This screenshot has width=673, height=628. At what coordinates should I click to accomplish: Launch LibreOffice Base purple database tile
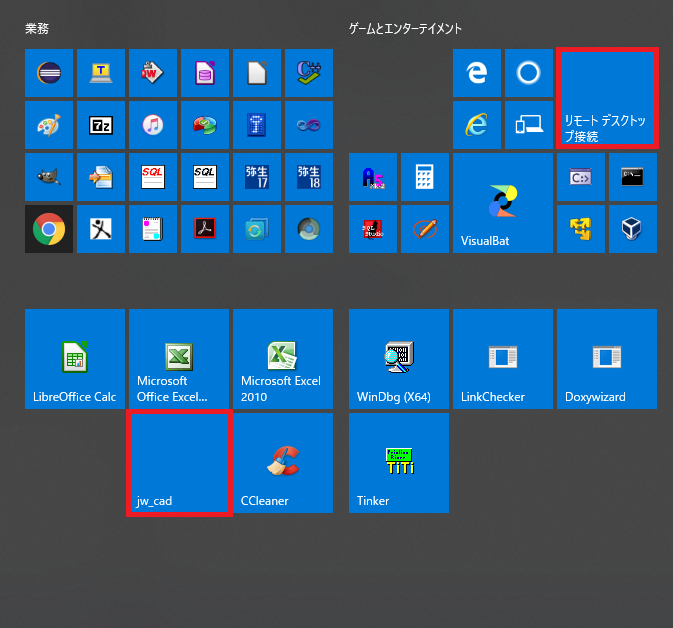[205, 73]
